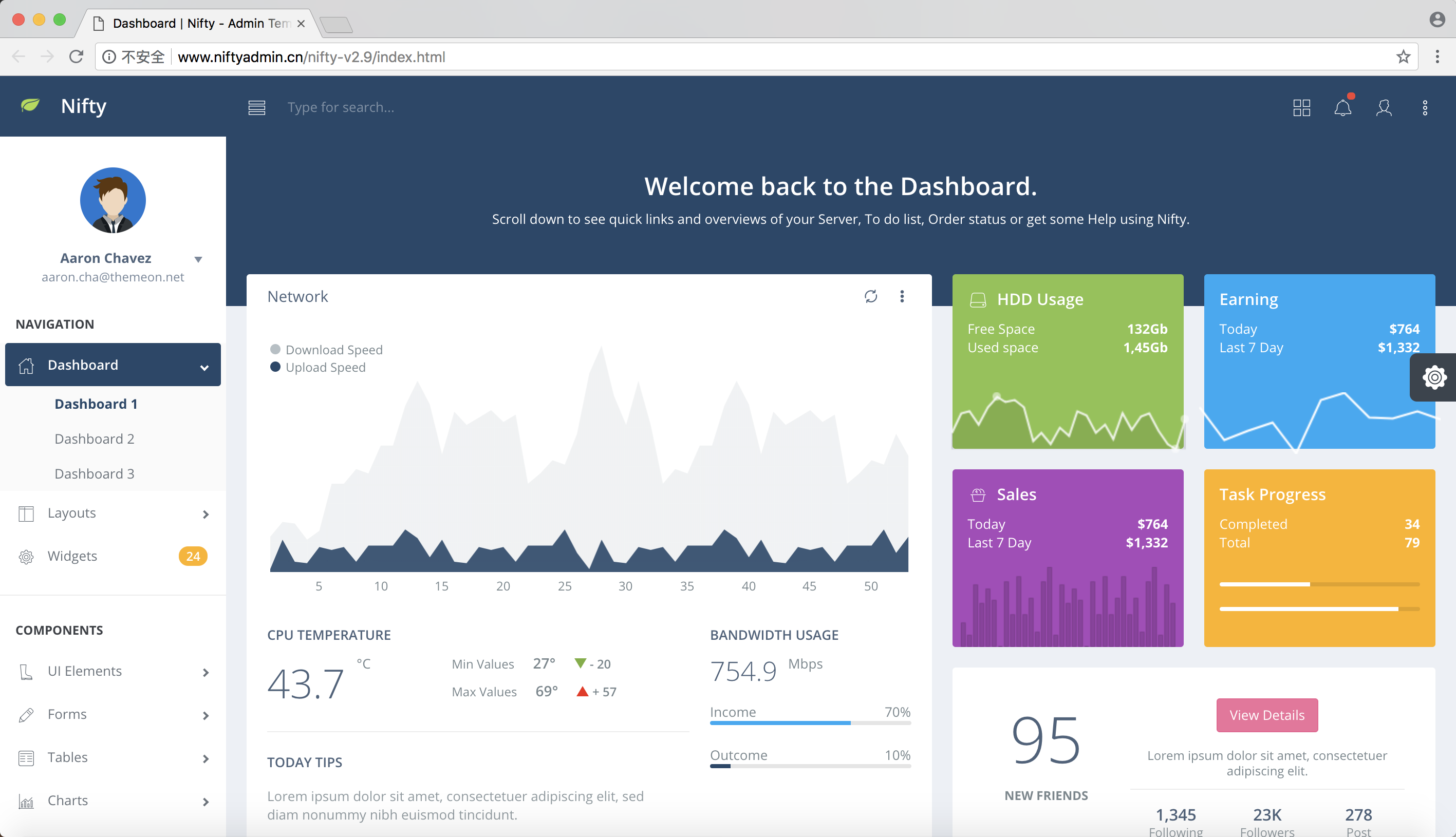
Task: Click the grid view icon in topbar
Action: (x=1302, y=106)
